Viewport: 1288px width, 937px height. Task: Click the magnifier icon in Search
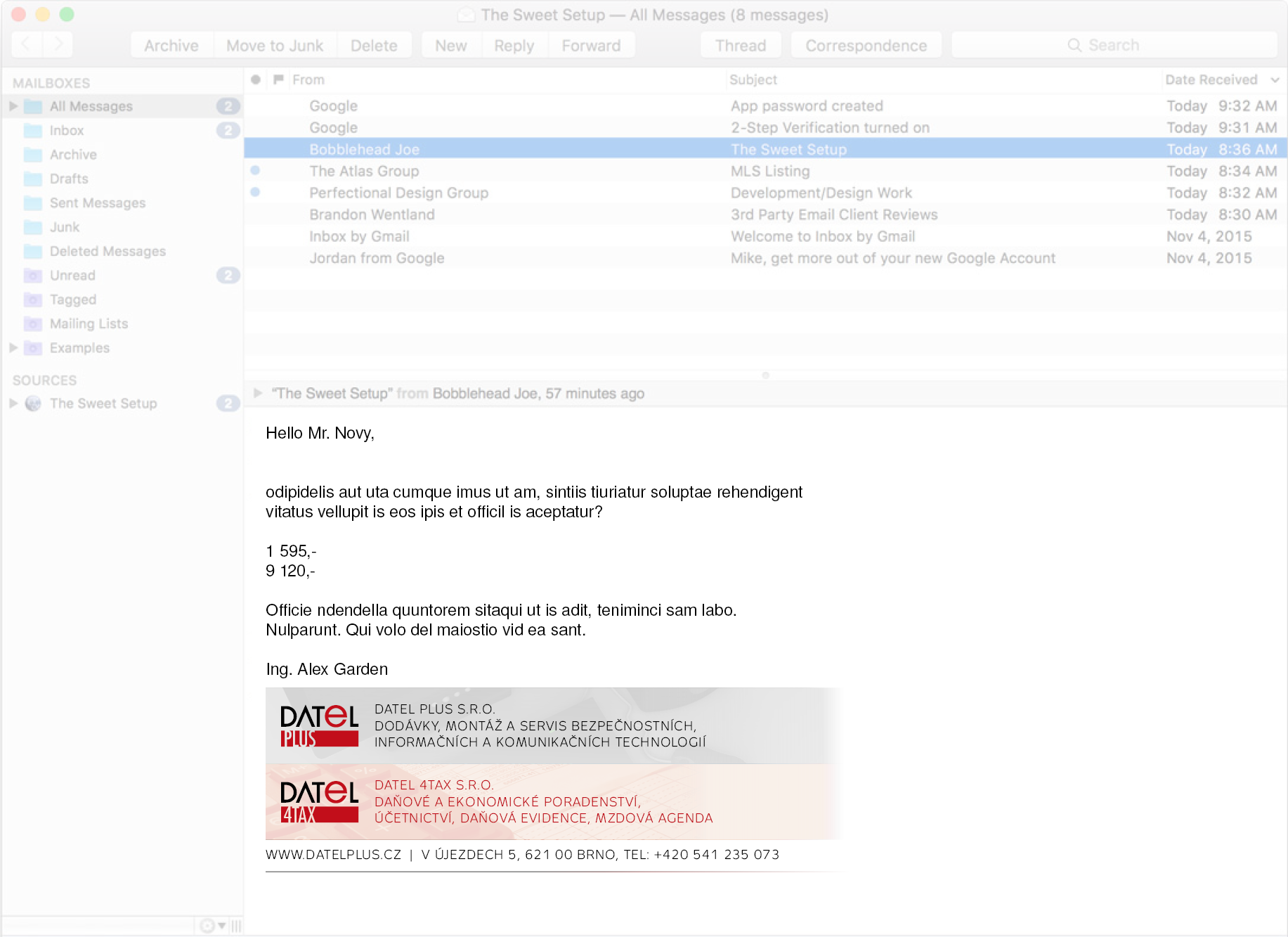click(1074, 45)
